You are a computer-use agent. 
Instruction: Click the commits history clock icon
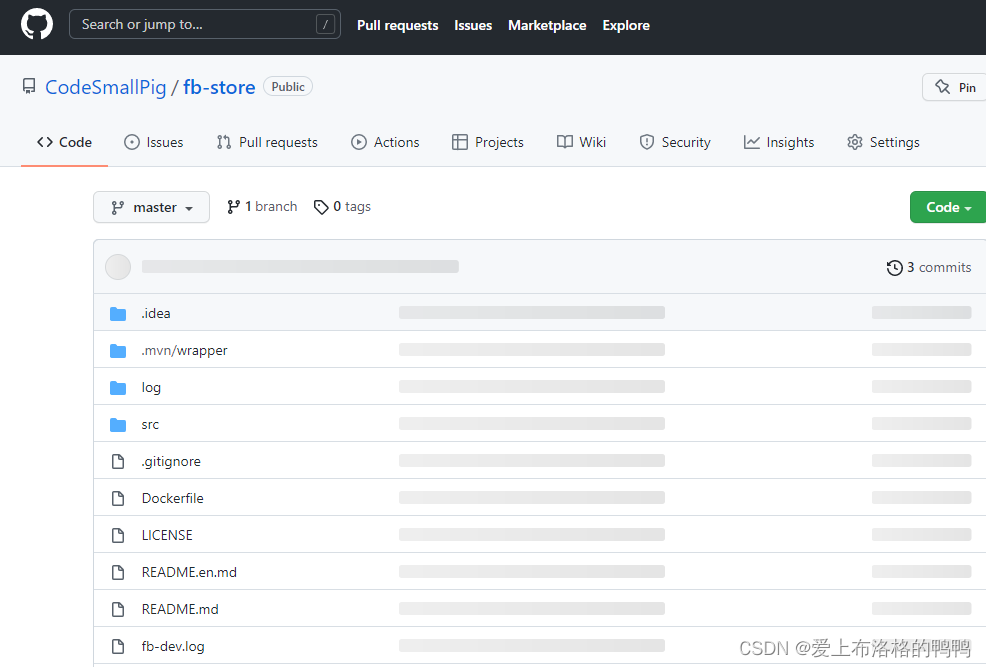[x=894, y=268]
